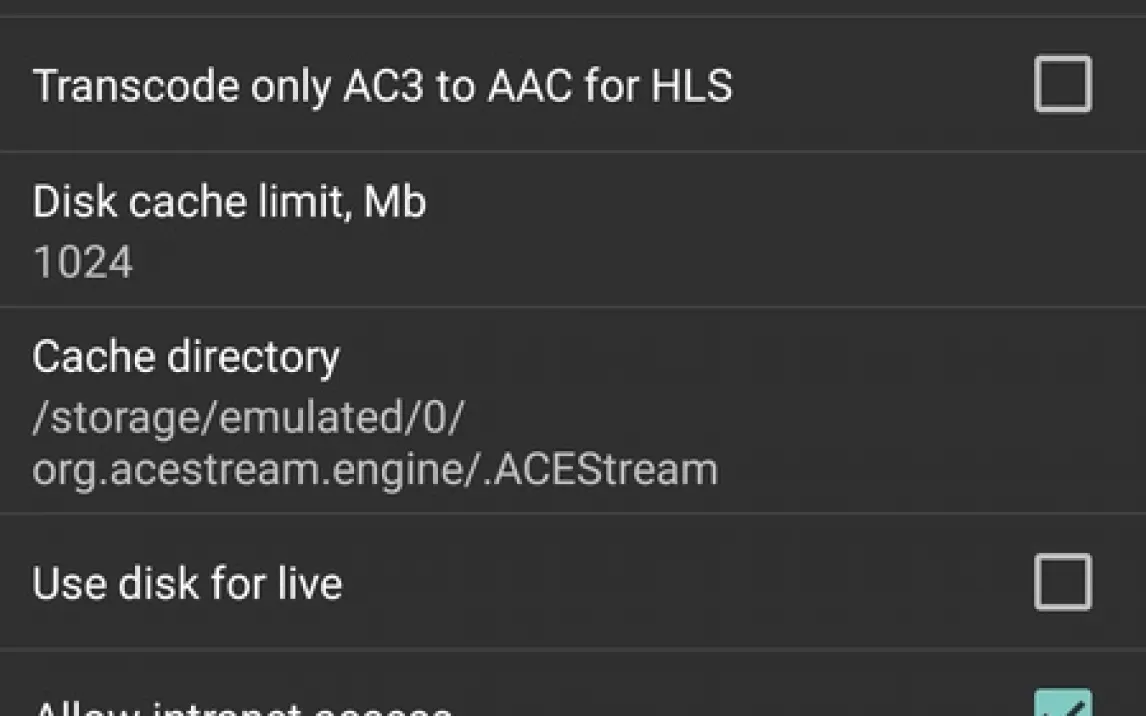This screenshot has height=716, width=1146.
Task: Enable the Use disk for live checkbox
Action: 1062,582
